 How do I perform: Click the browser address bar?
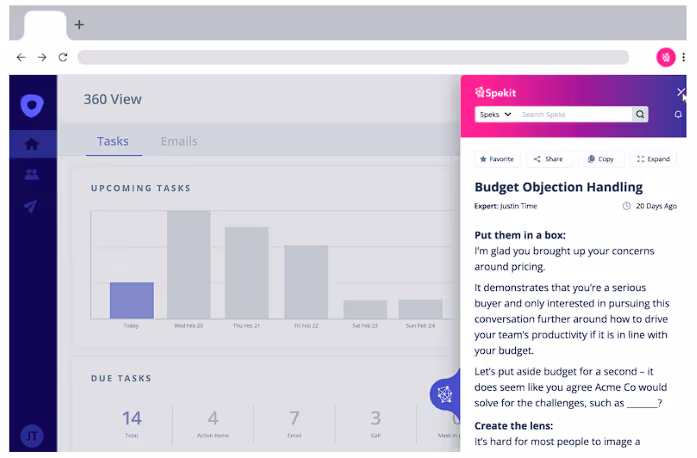pyautogui.click(x=353, y=57)
